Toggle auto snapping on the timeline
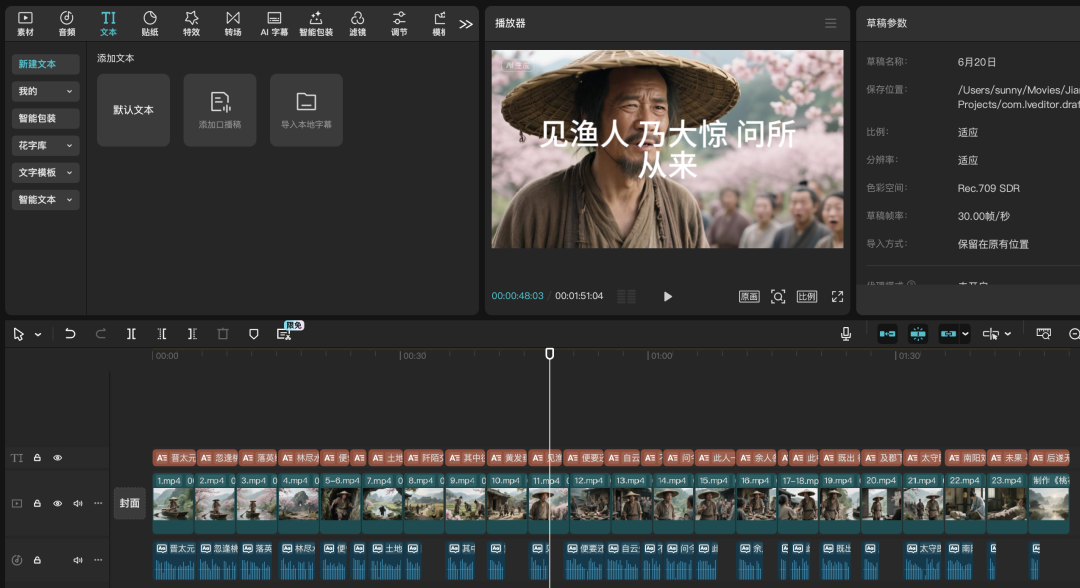Screen dimensions: 1080x588 pyautogui.click(x=918, y=334)
